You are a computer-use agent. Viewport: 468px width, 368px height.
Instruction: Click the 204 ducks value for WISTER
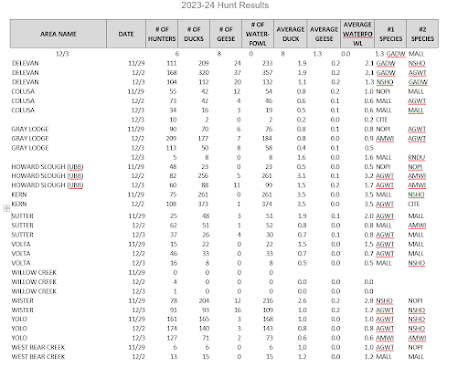[x=204, y=301]
